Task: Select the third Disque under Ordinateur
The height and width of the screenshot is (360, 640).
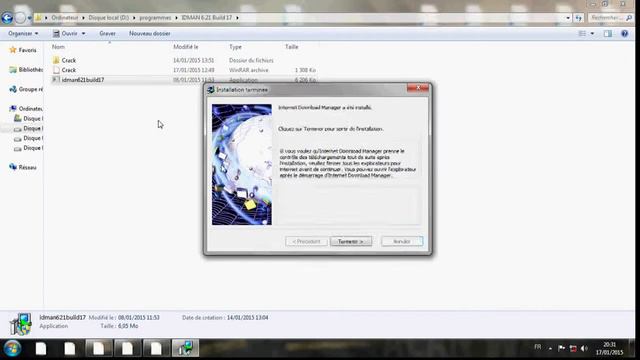Action: 33,138
